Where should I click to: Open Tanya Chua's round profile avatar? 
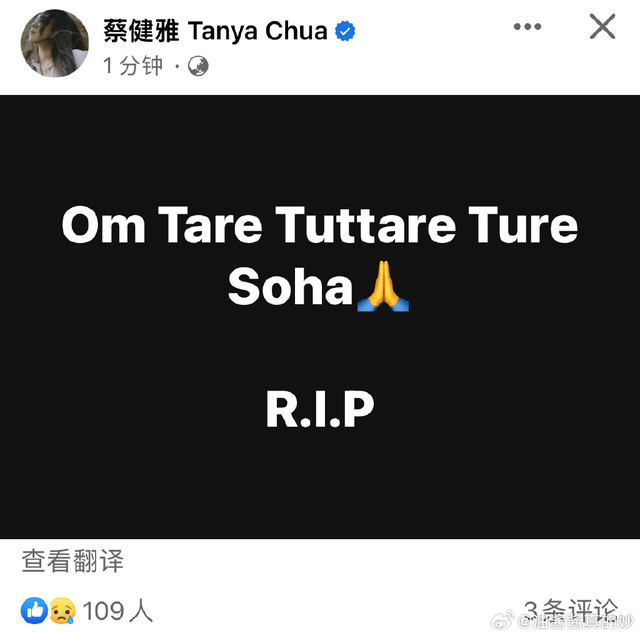pos(54,43)
